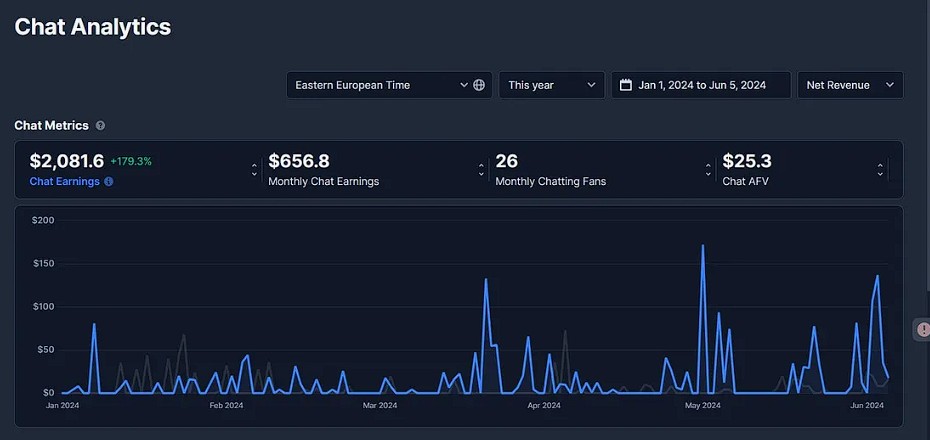Image resolution: width=930 pixels, height=440 pixels.
Task: Expand the Net Revenue dropdown
Action: (849, 85)
